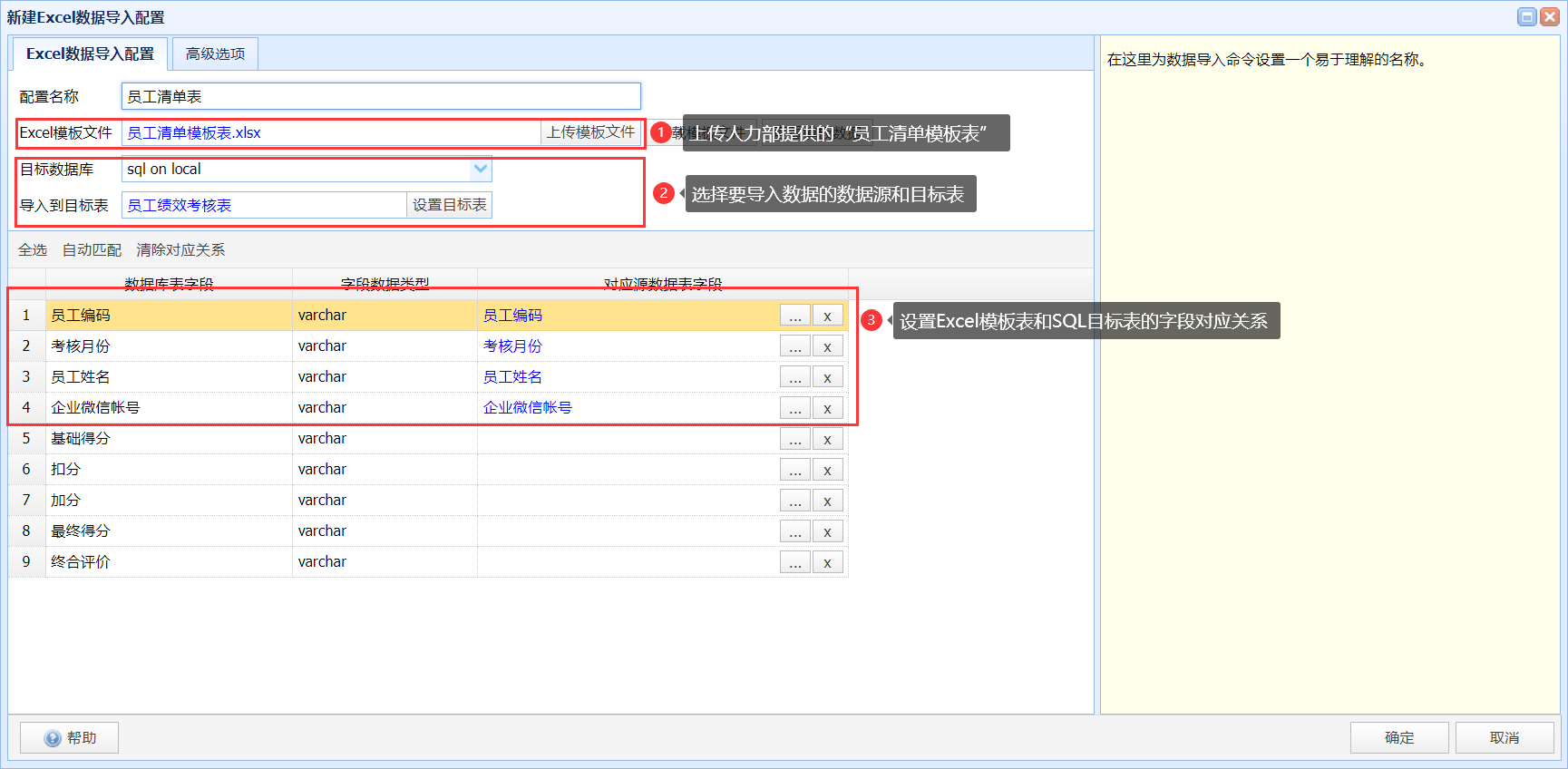
Task: Clear mapping with x for 考核月份 row
Action: coord(827,346)
